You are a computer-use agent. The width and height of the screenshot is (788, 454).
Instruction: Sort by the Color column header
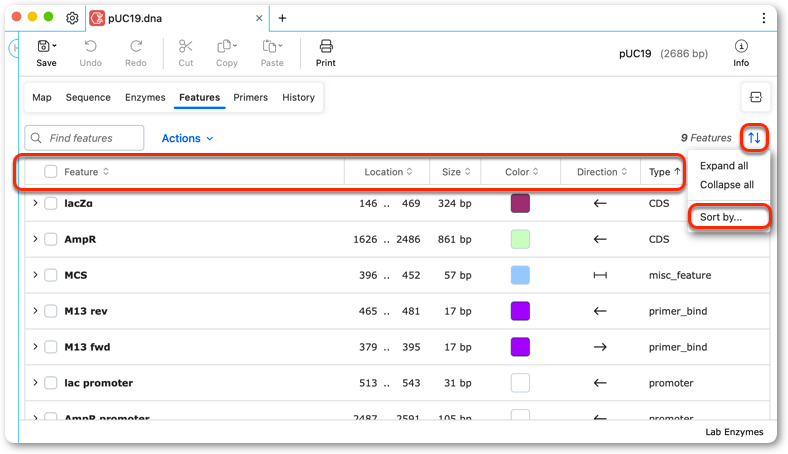pos(521,172)
